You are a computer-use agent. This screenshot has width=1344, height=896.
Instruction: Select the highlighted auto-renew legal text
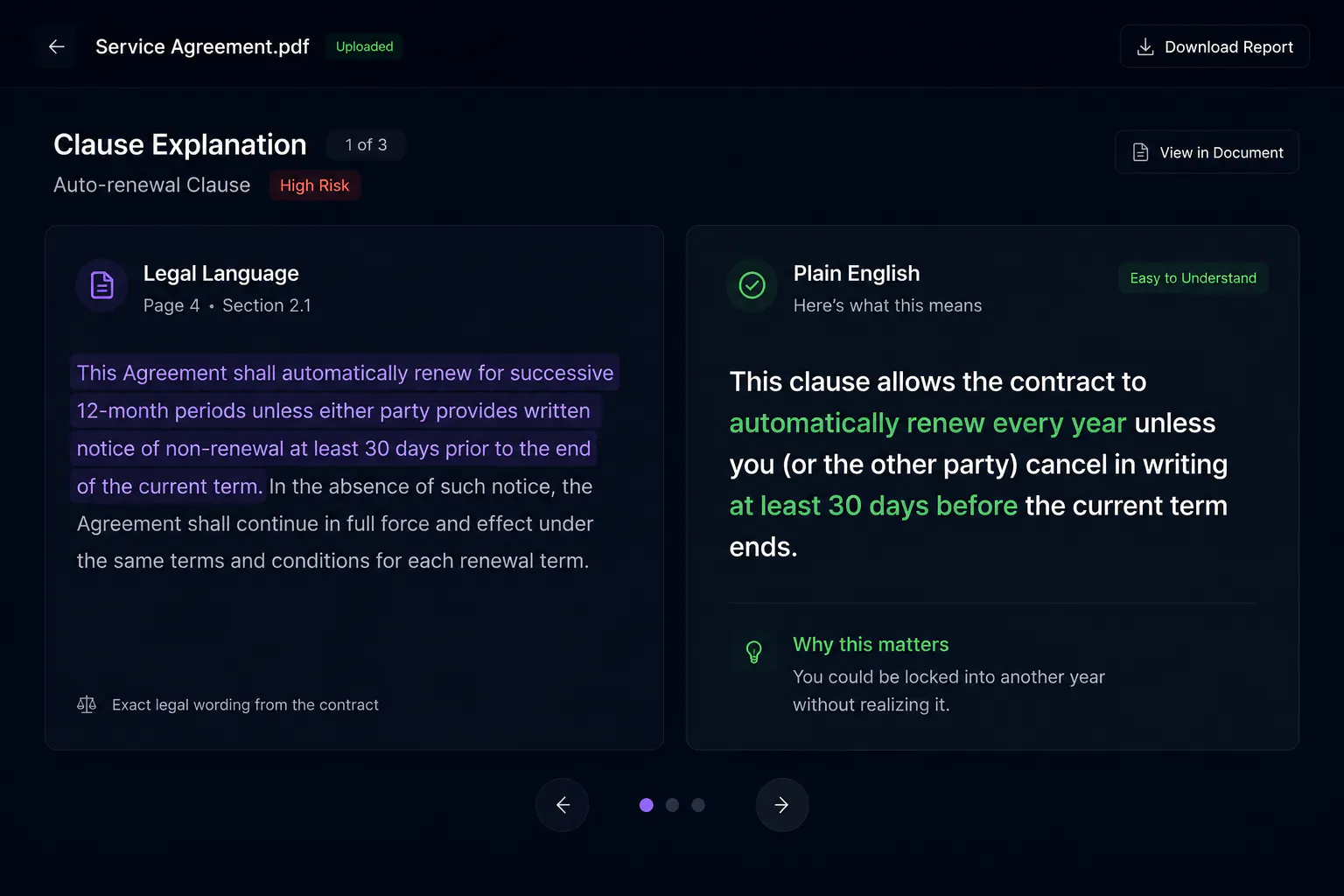click(x=345, y=429)
